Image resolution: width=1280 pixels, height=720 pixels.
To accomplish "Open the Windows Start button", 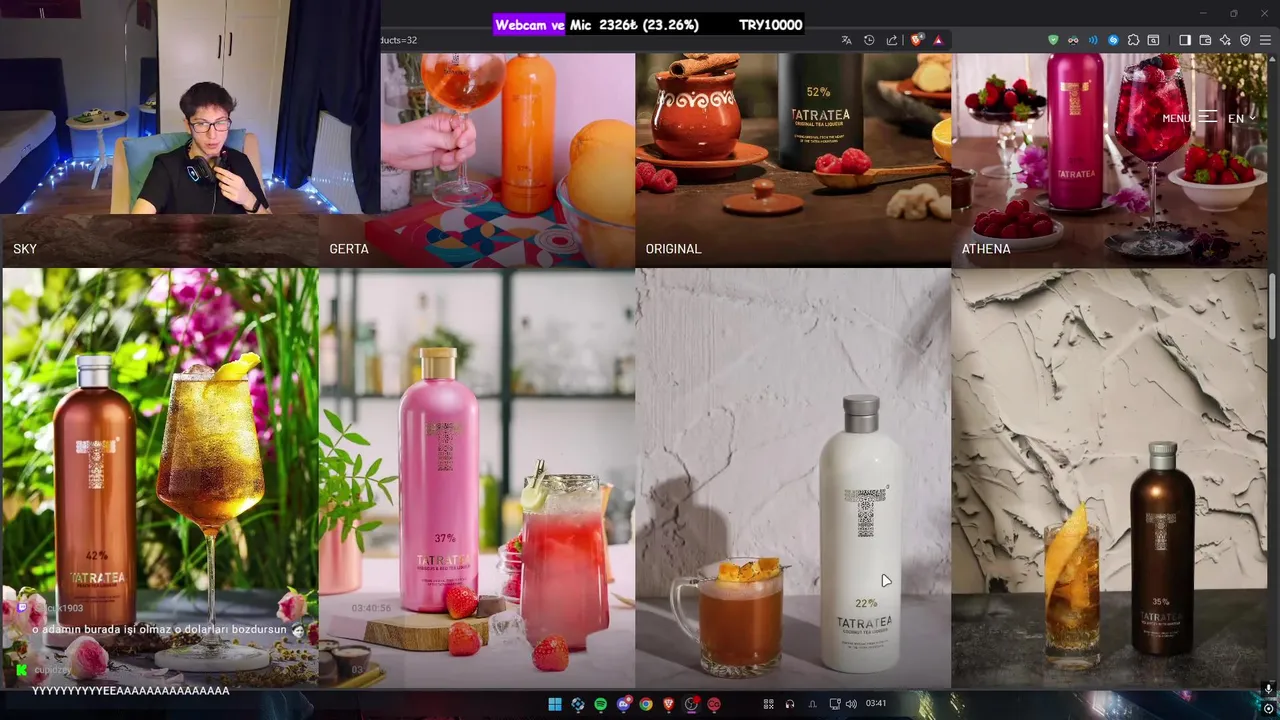I will pyautogui.click(x=554, y=704).
